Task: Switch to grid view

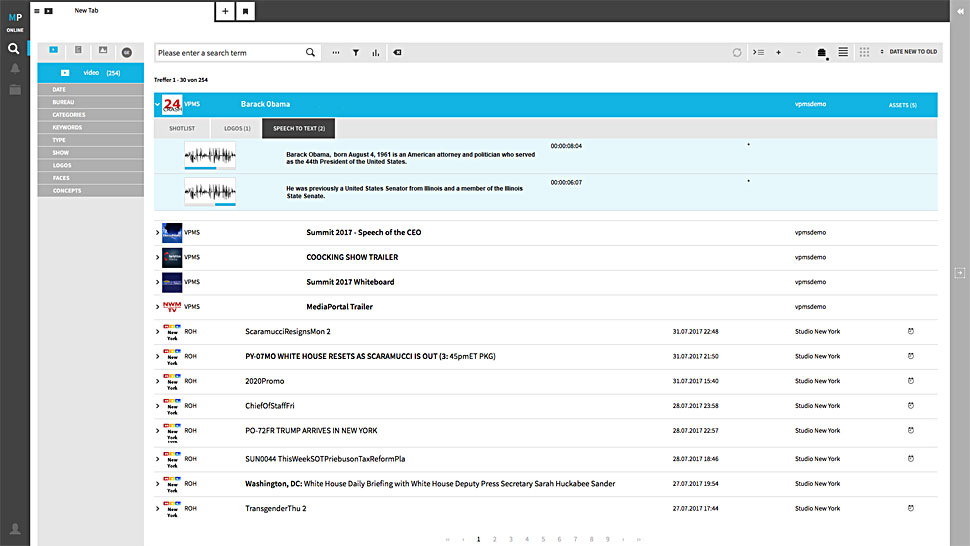Action: [864, 52]
